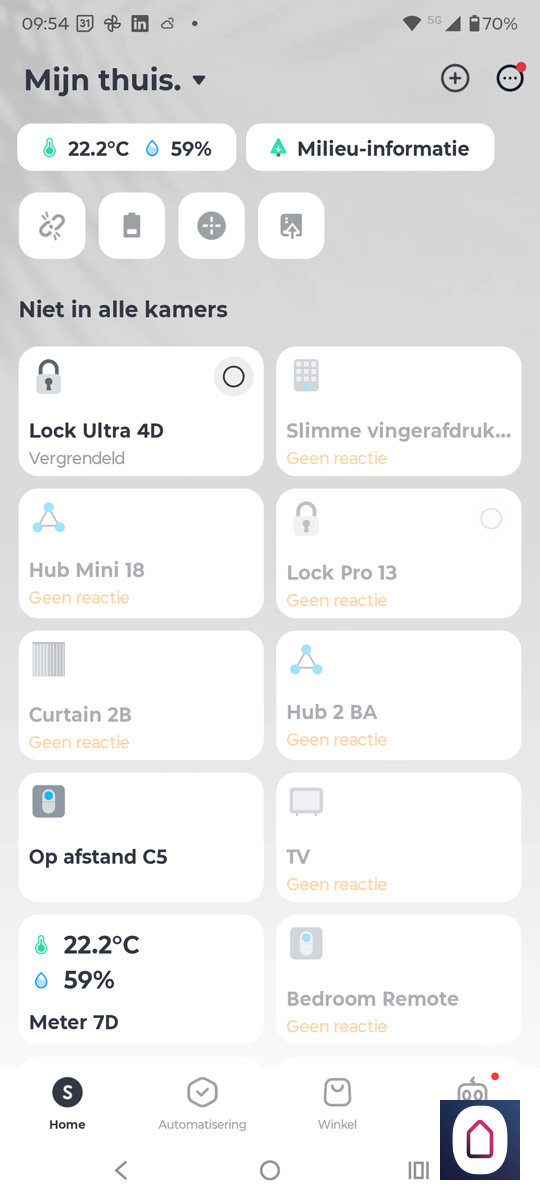The width and height of the screenshot is (540, 1200).
Task: Tap the add device plus icon
Action: (455, 79)
